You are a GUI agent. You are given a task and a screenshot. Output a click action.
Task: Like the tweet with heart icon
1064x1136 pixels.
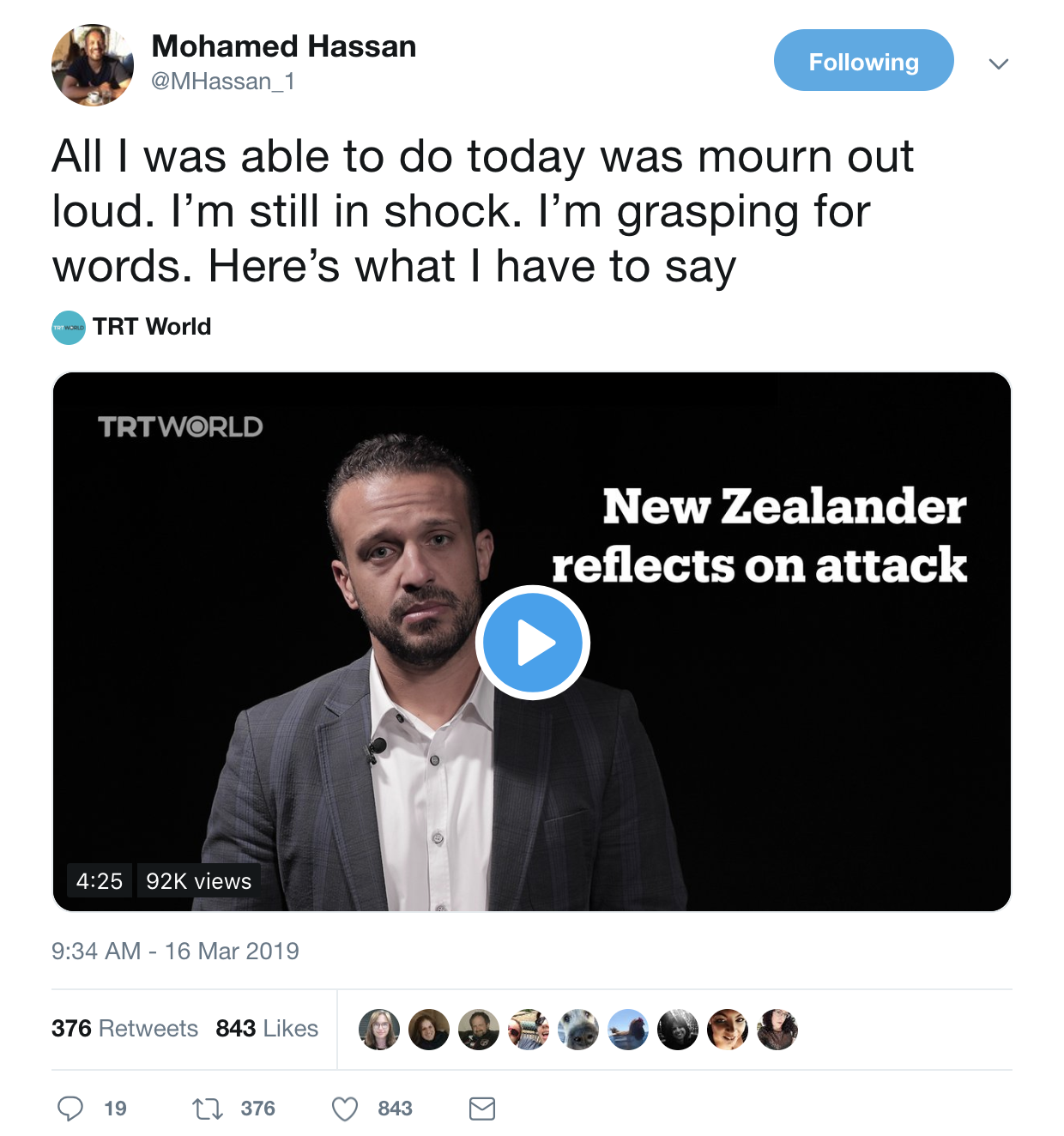point(345,1109)
